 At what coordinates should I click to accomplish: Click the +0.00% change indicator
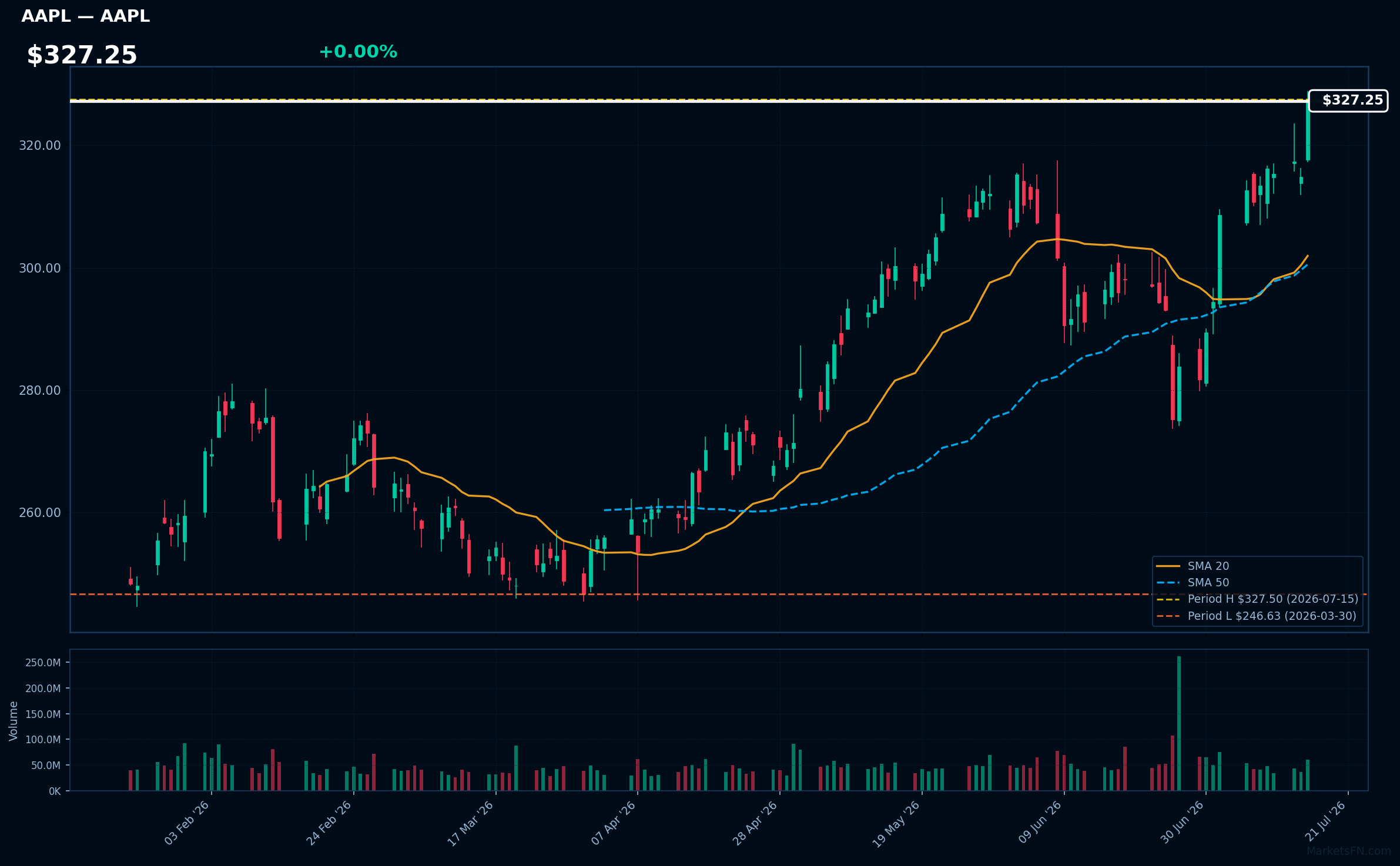tap(358, 52)
